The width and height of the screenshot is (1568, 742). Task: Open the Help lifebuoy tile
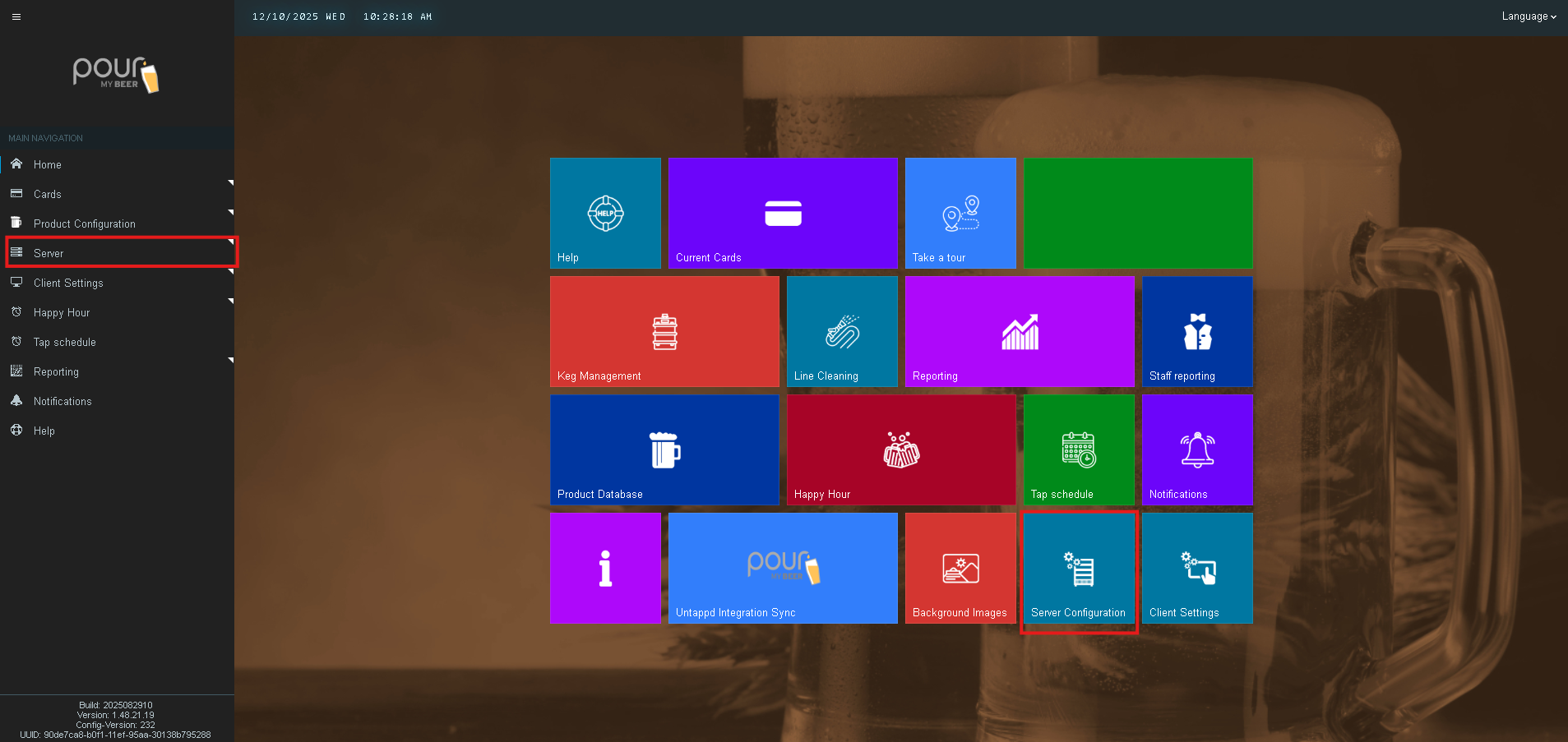point(605,214)
